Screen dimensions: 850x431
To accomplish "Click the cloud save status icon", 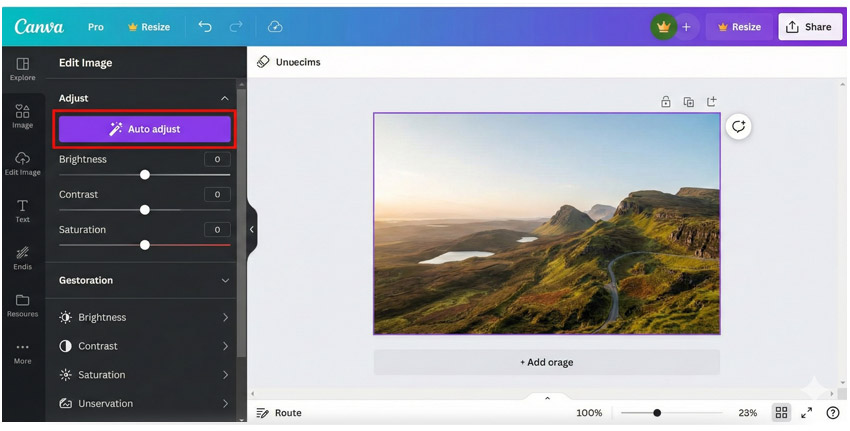I will pyautogui.click(x=275, y=27).
